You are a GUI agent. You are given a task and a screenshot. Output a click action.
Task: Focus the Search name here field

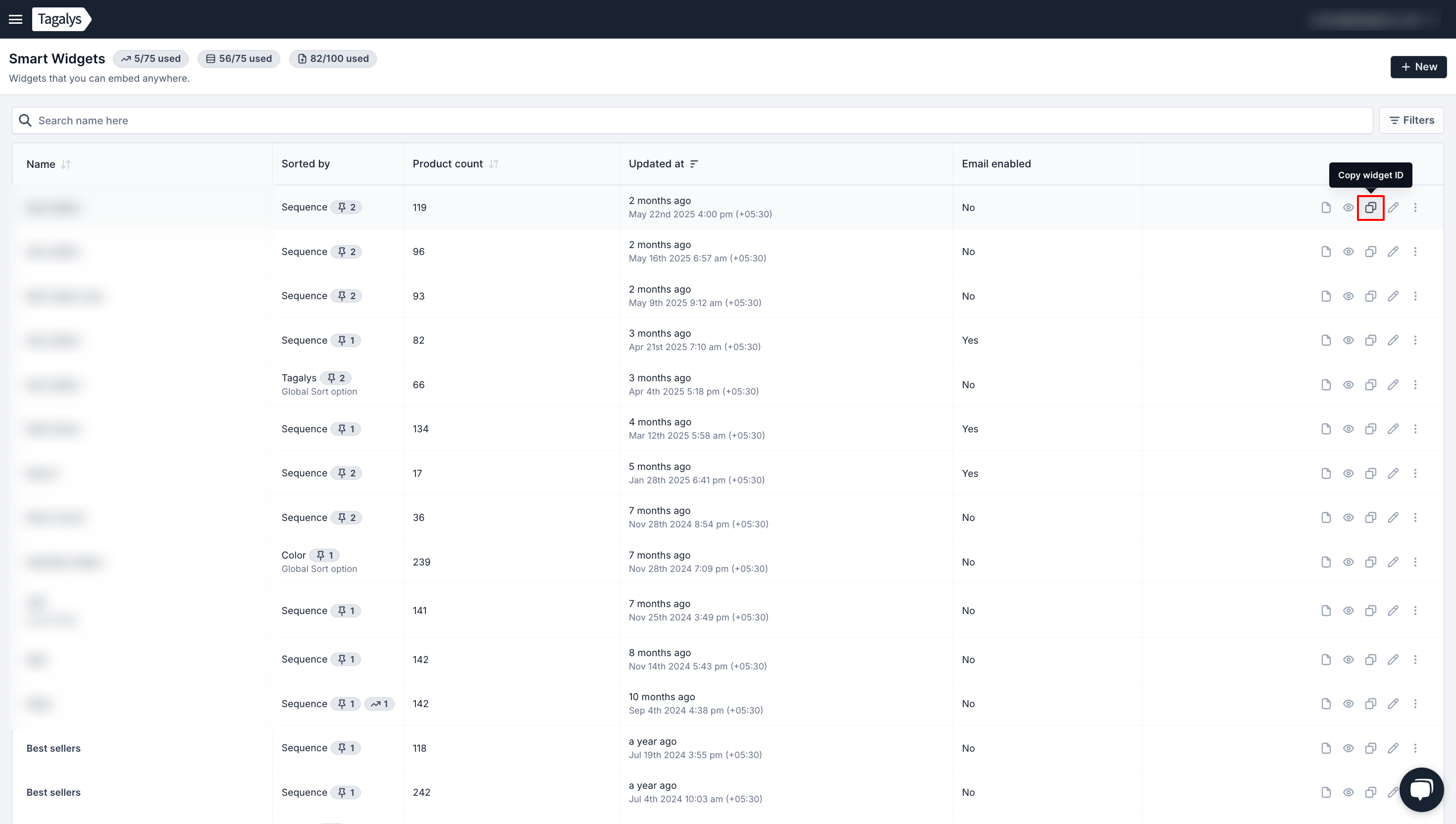692,120
